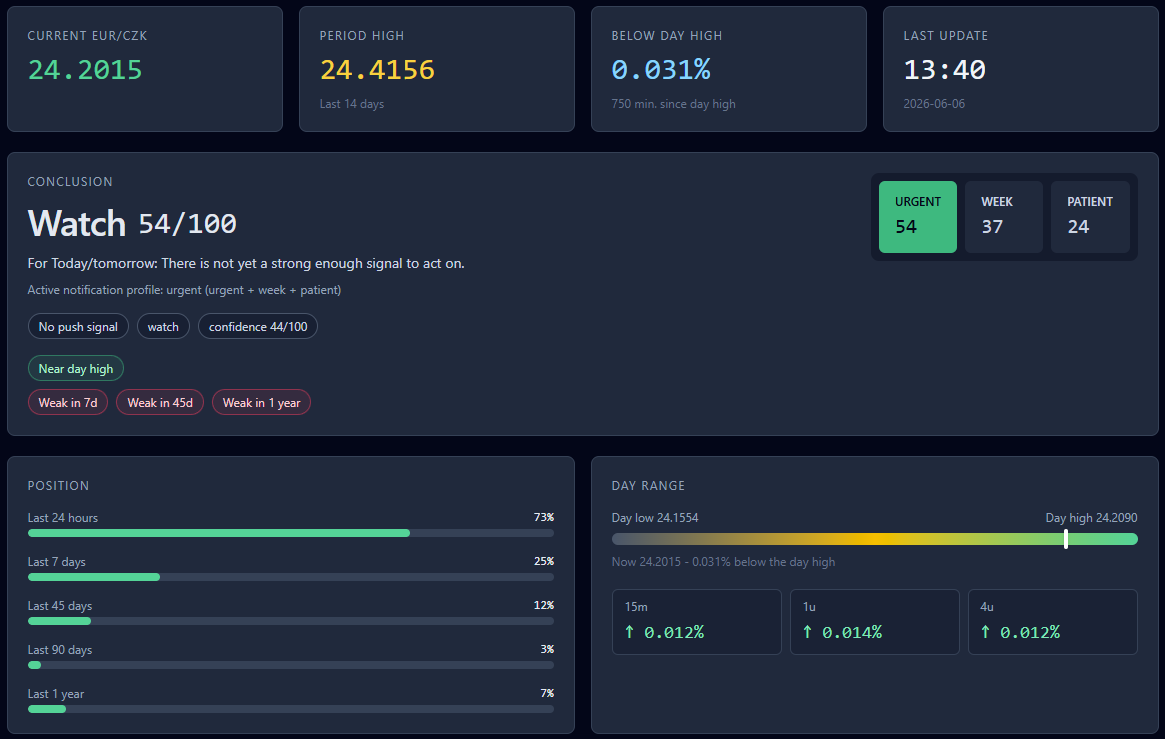Viewport: 1165px width, 739px height.
Task: Click last update time 13:40
Action: pyautogui.click(x=944, y=70)
